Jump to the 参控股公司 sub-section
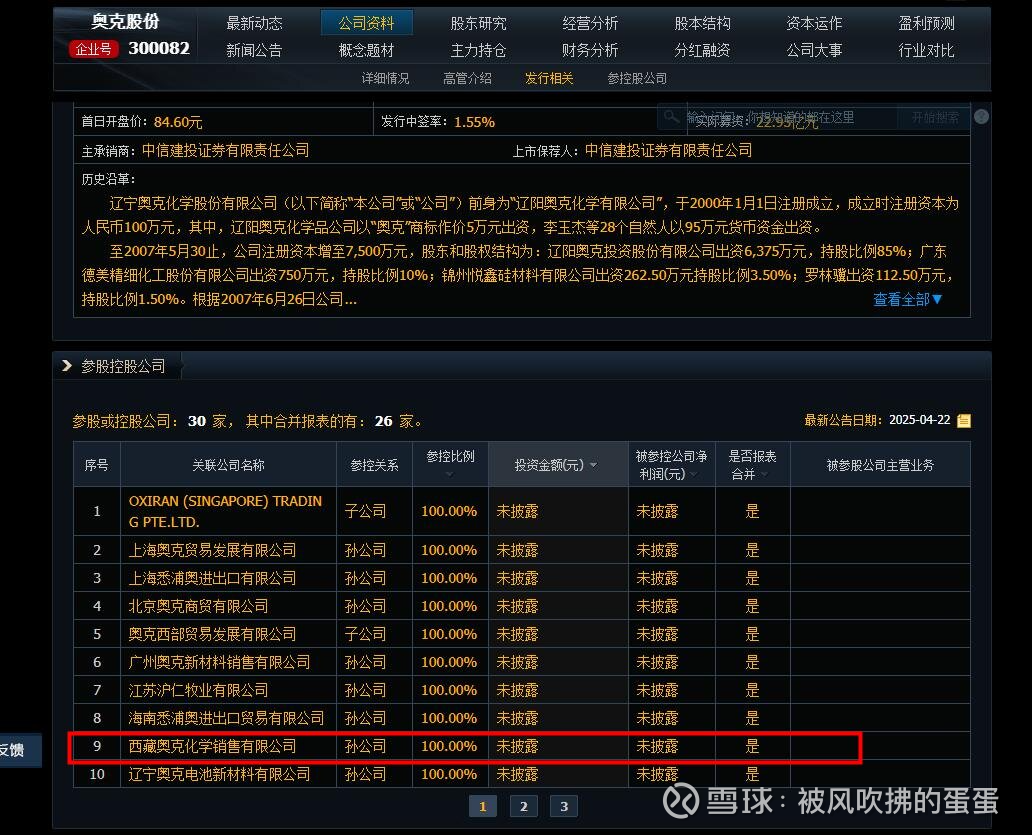The height and width of the screenshot is (835, 1032). (x=637, y=78)
